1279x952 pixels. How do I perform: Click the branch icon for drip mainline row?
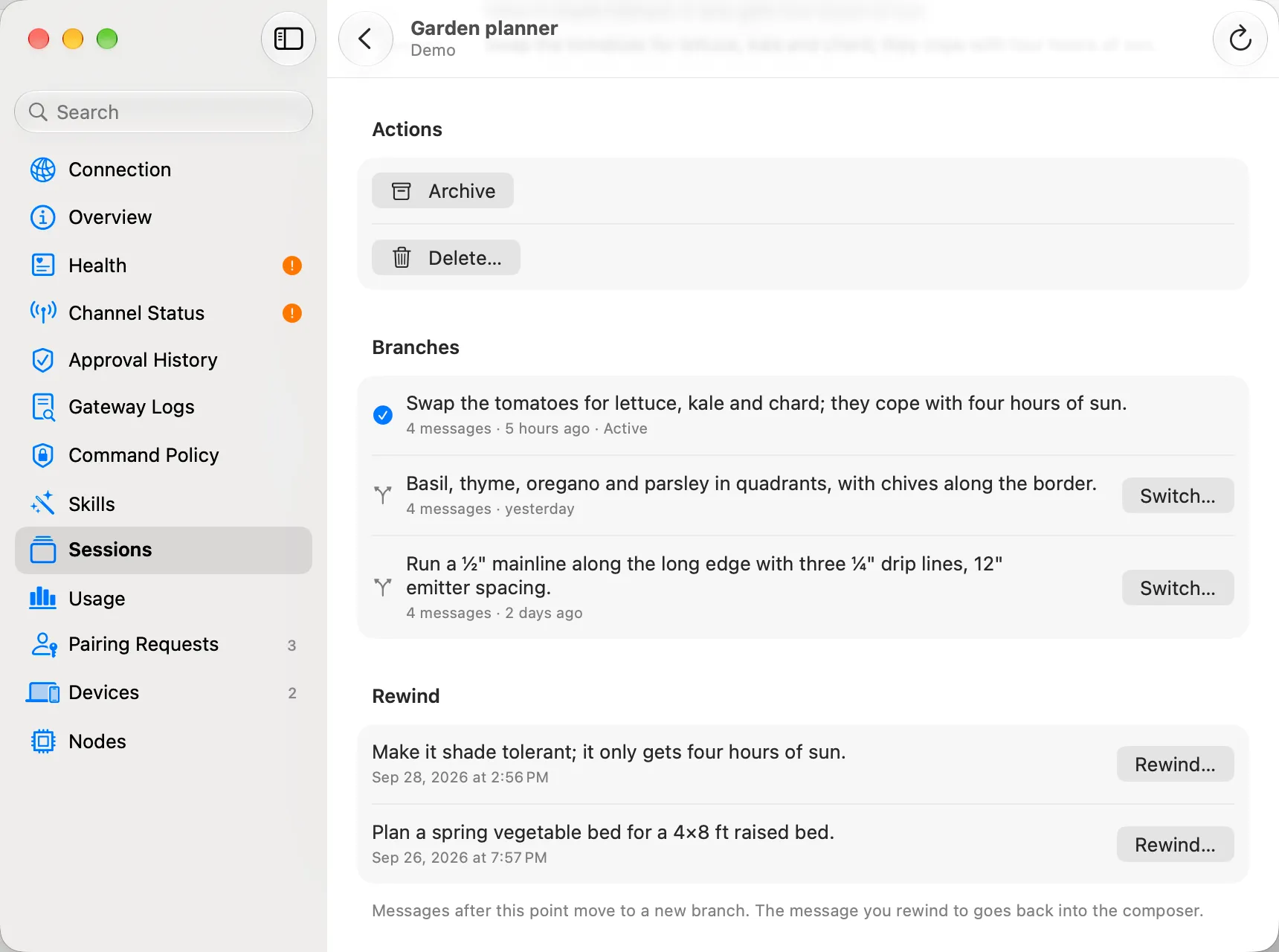pyautogui.click(x=383, y=588)
